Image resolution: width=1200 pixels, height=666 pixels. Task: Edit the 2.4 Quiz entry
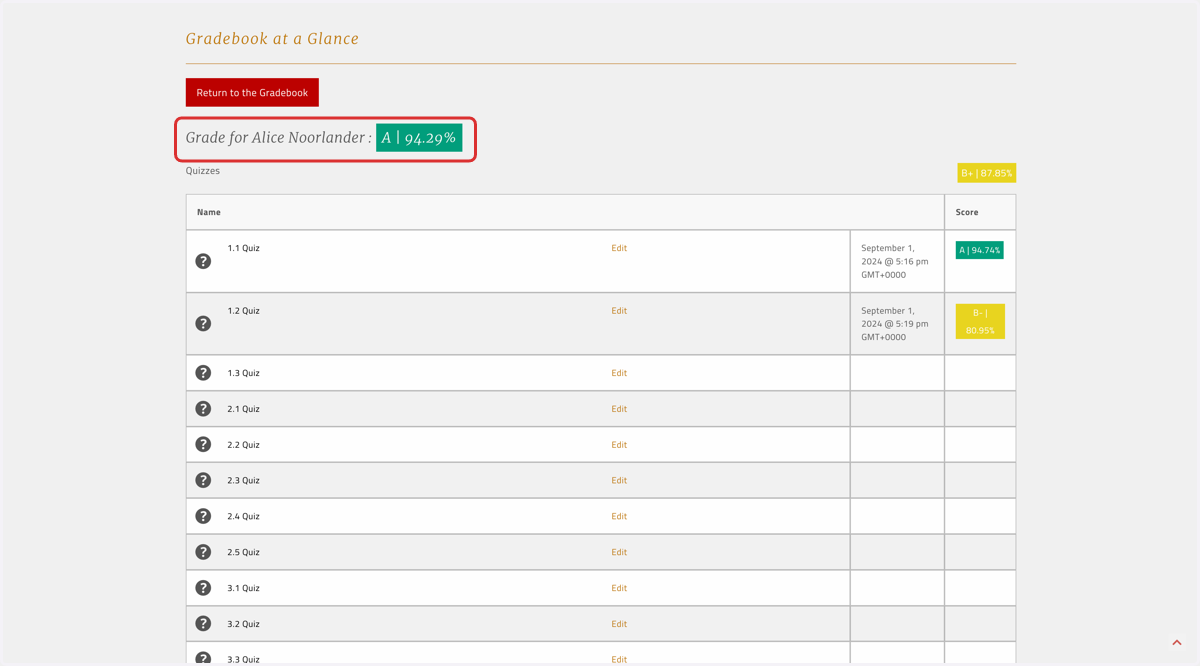point(619,517)
